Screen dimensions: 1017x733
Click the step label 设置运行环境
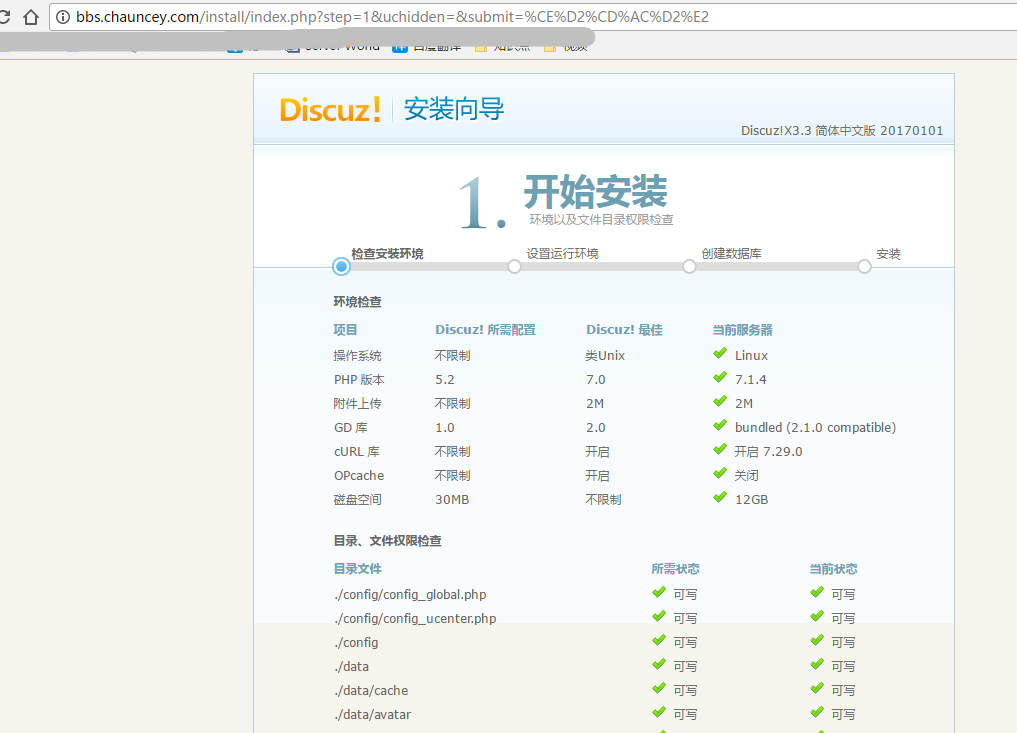click(x=562, y=254)
